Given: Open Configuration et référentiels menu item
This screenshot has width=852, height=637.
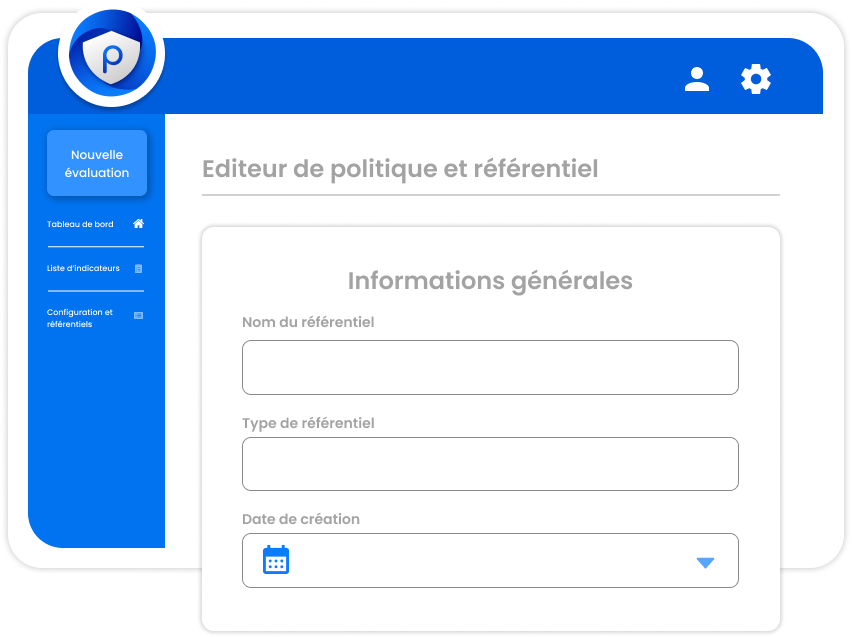Looking at the screenshot, I should pos(79,318).
